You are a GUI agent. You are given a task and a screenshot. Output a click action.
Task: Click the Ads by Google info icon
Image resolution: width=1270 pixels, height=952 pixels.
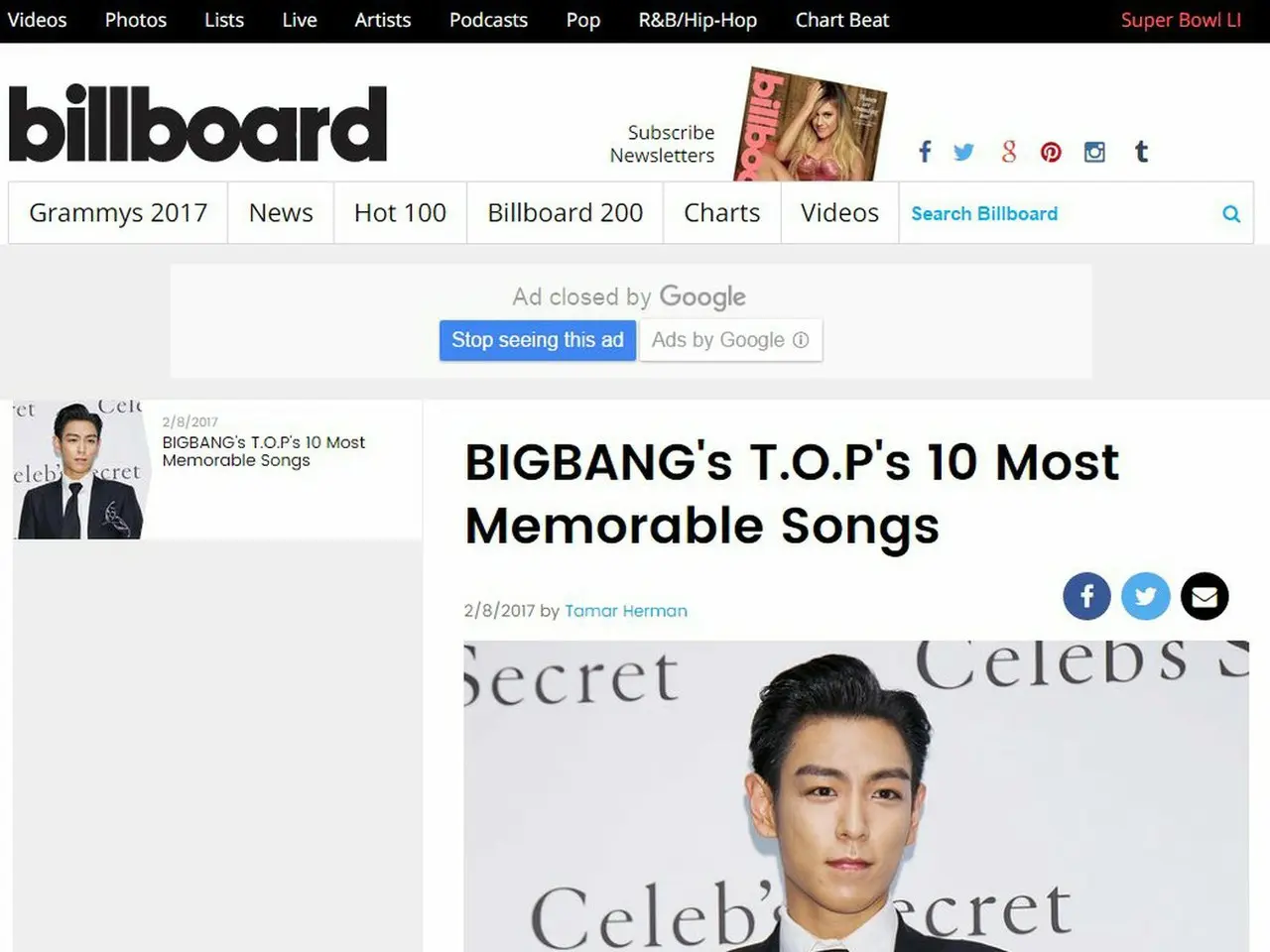click(801, 340)
